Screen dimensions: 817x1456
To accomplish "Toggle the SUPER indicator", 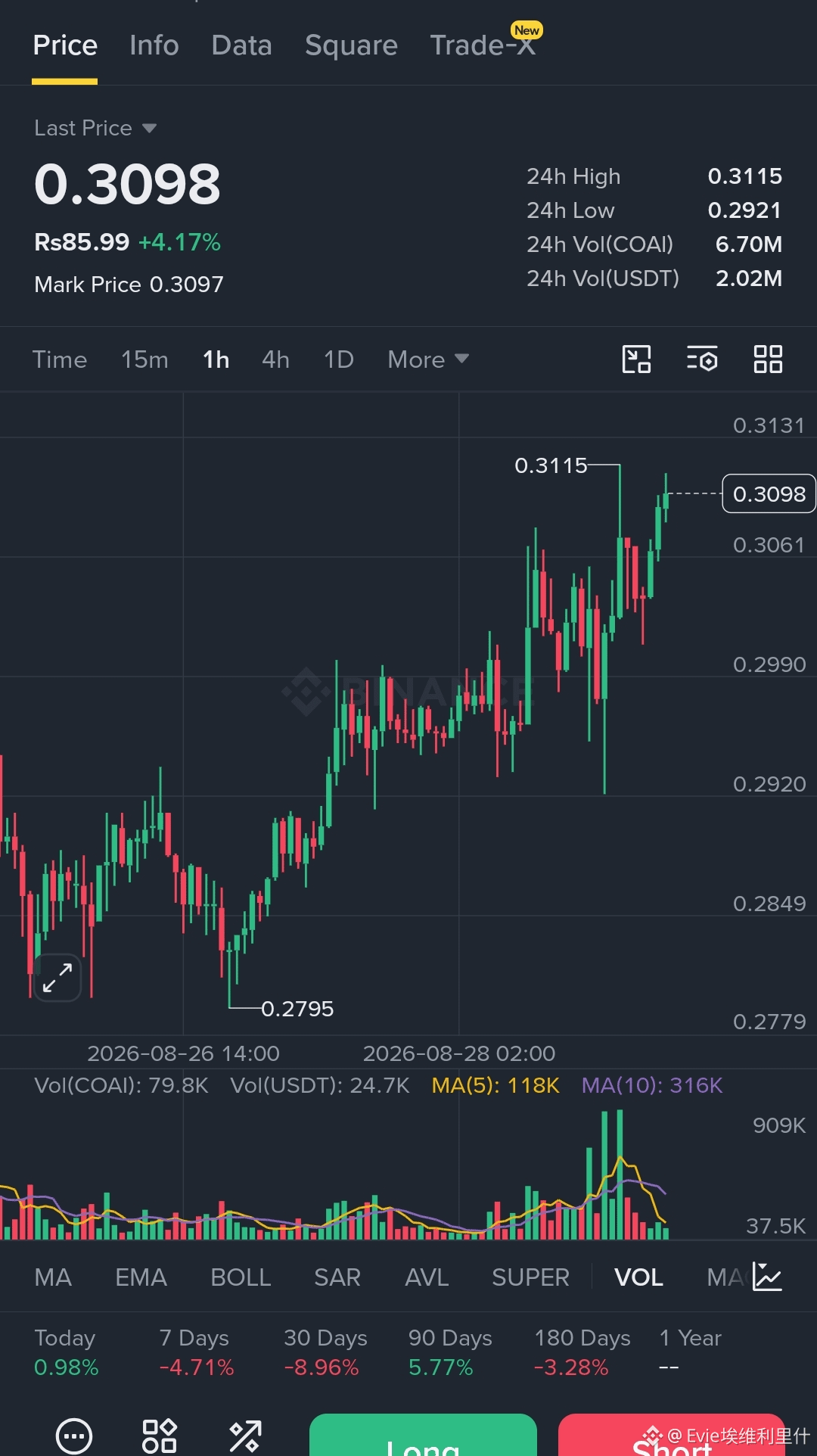I will pyautogui.click(x=530, y=1277).
